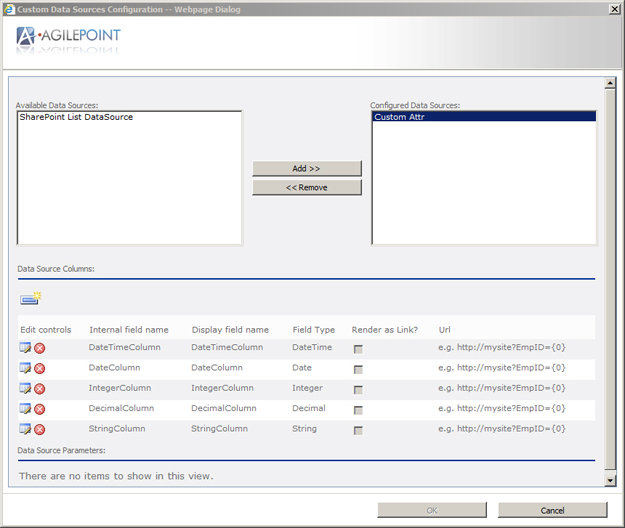This screenshot has width=625, height=528.
Task: Select SharePoint List DataSource in available list
Action: coord(76,118)
